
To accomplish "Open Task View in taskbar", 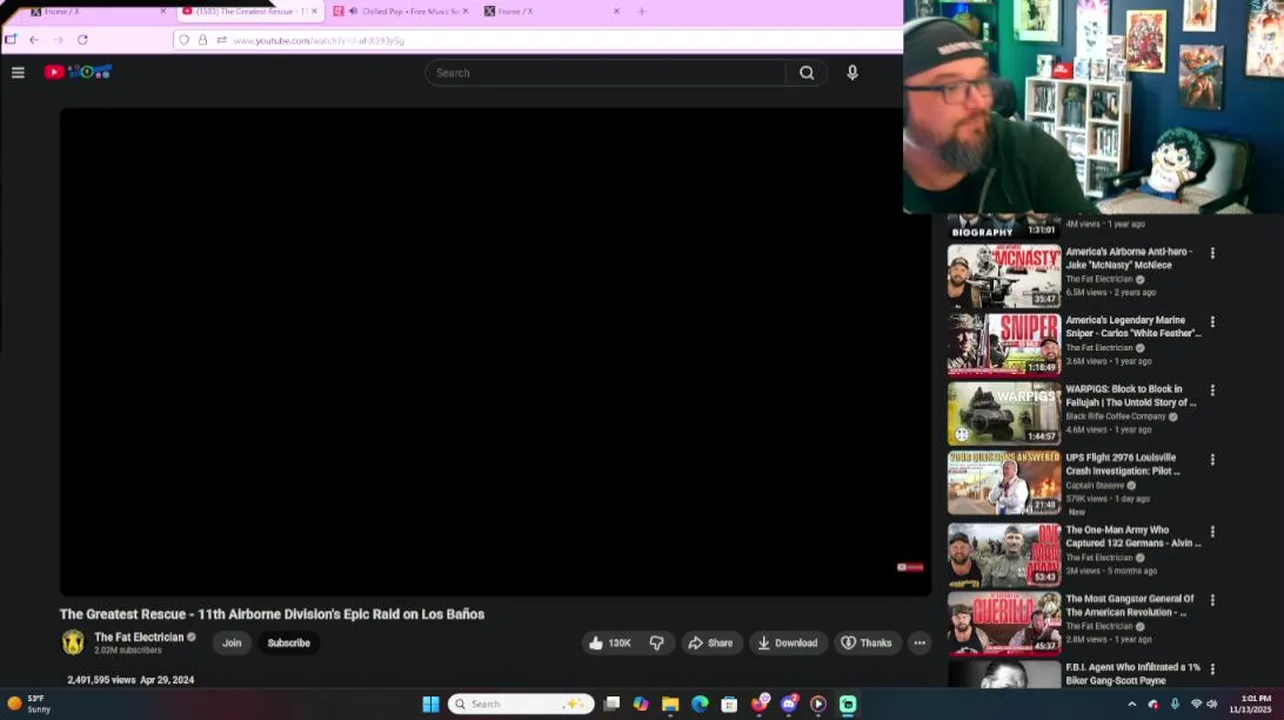I will point(612,704).
